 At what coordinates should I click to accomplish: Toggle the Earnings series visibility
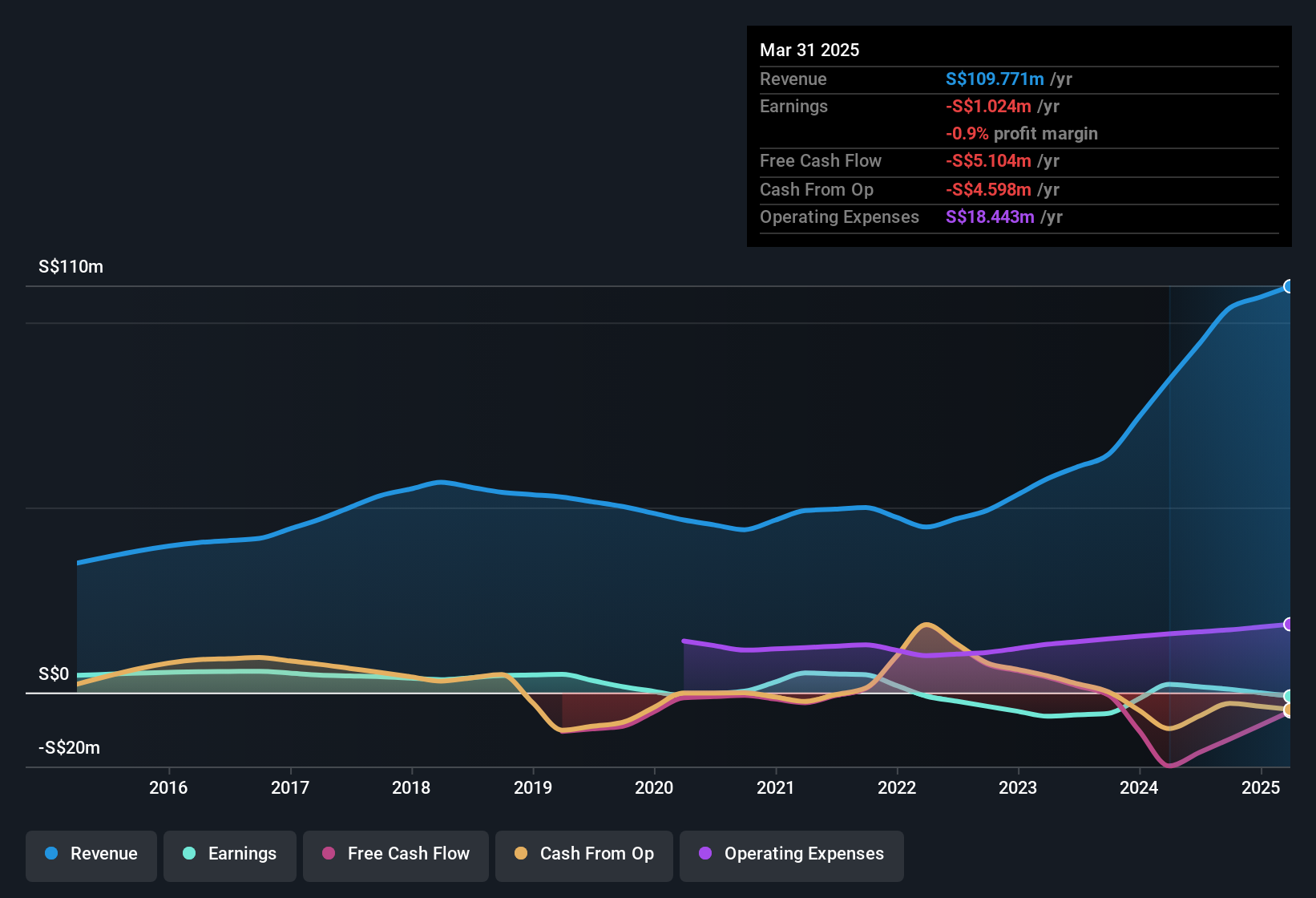(x=230, y=855)
